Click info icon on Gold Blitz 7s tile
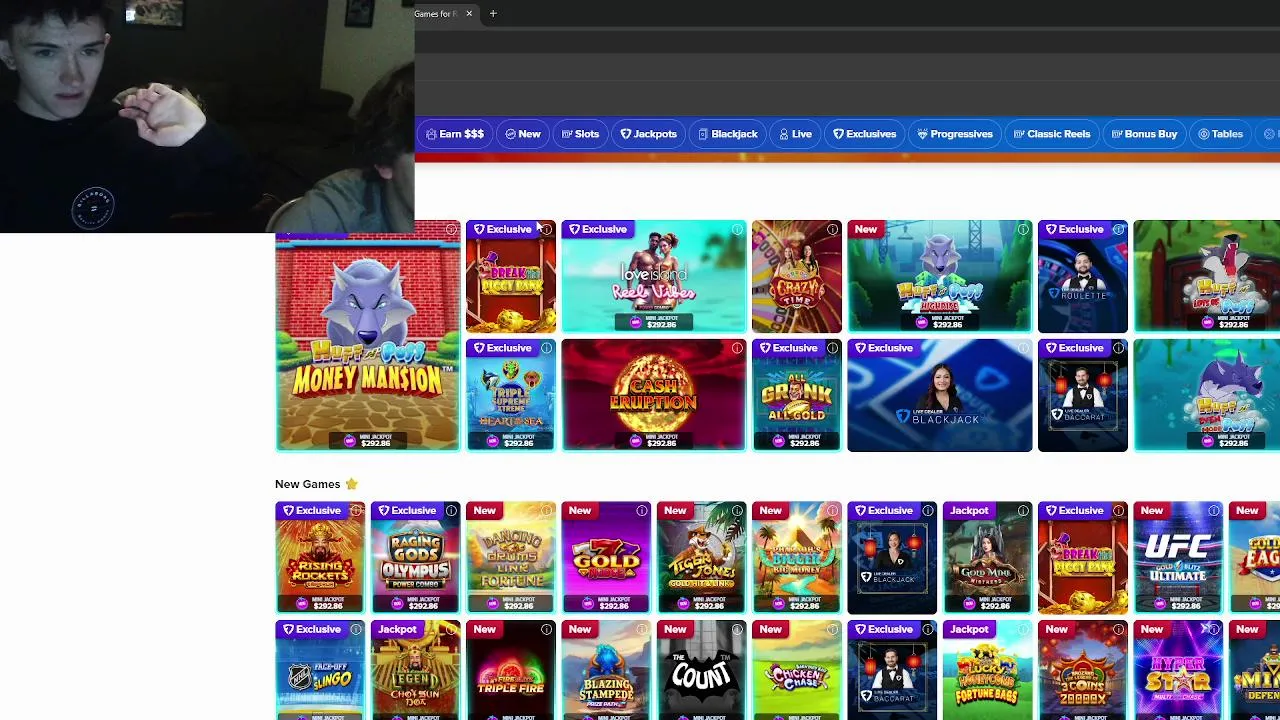This screenshot has height=720, width=1280. pyautogui.click(x=642, y=511)
